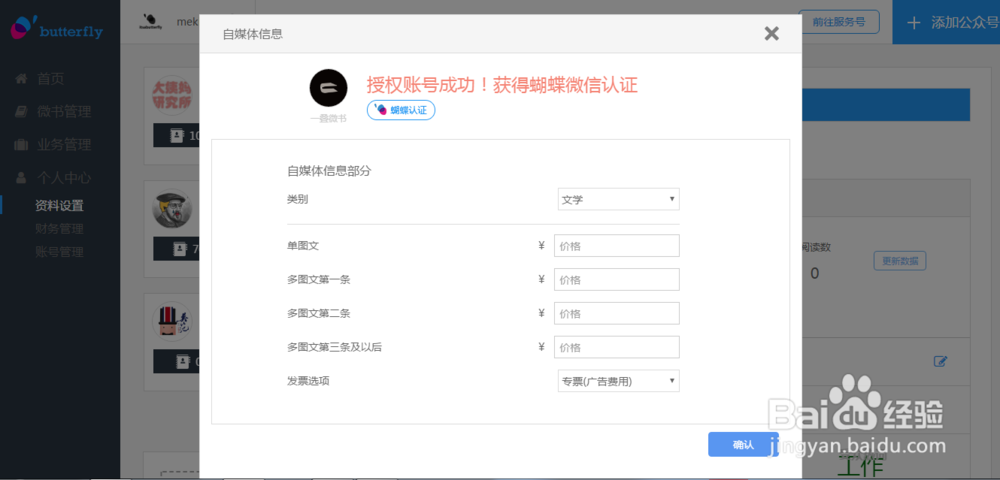Click the masked-face account avatar
This screenshot has width=1000, height=480.
click(172, 208)
